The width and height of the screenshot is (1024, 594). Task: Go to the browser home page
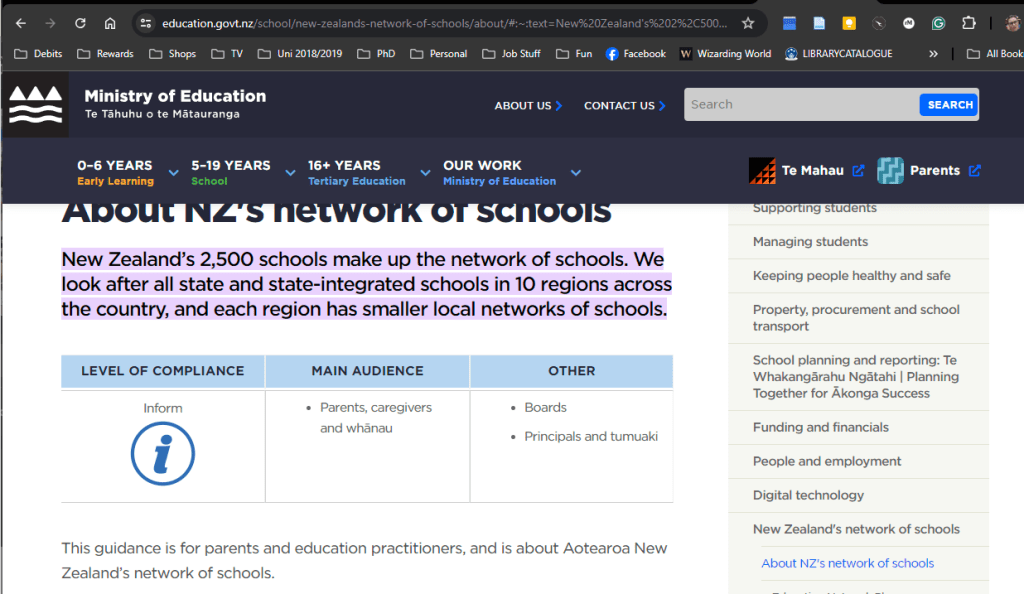click(x=110, y=23)
